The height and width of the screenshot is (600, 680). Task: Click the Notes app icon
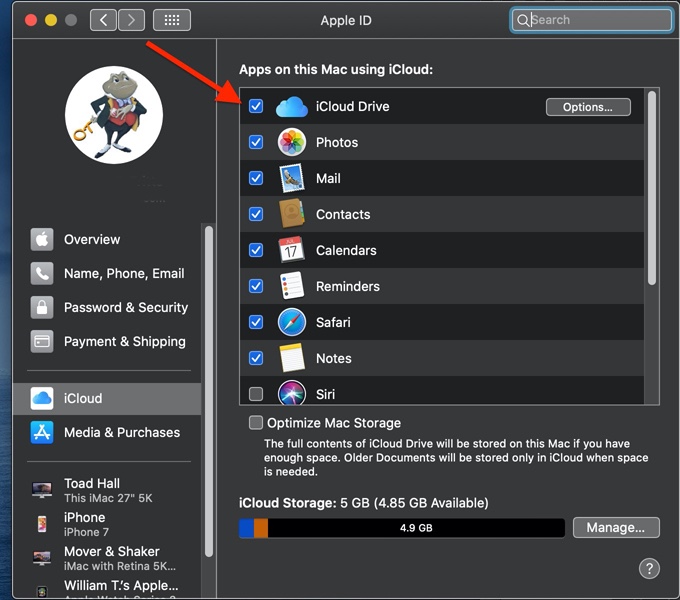[x=292, y=358]
